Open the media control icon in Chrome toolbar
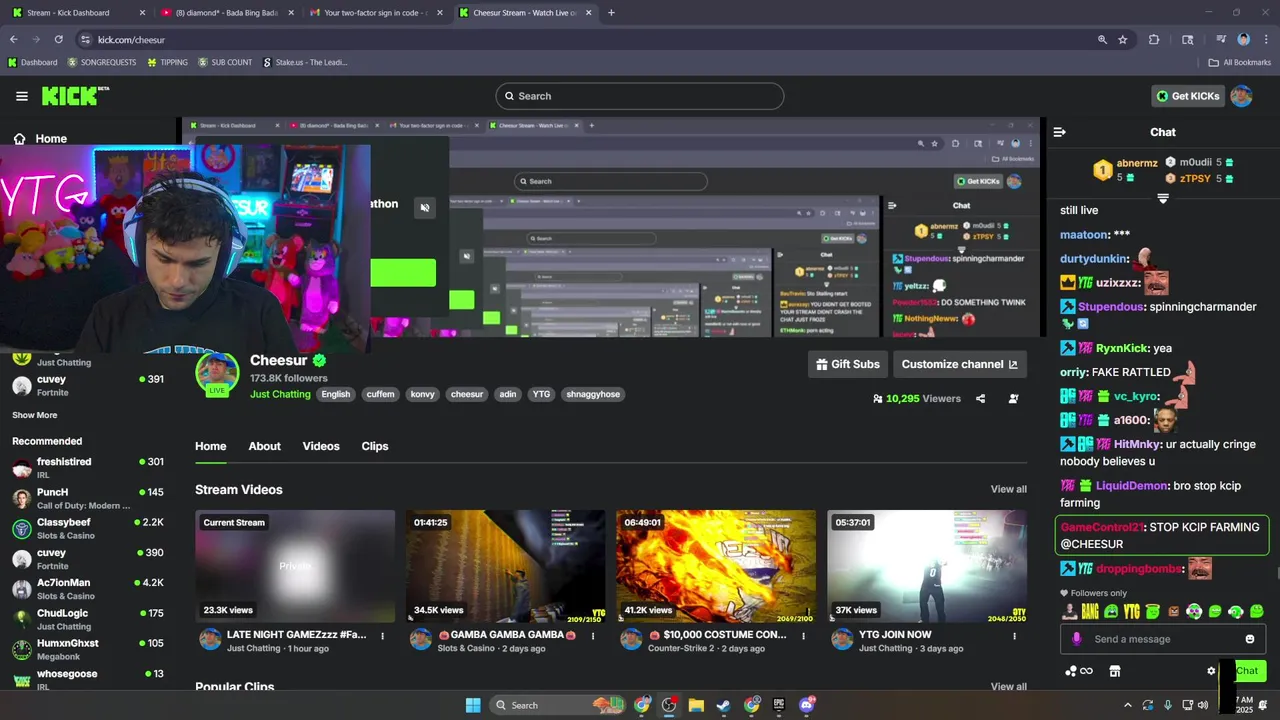 click(x=1221, y=40)
